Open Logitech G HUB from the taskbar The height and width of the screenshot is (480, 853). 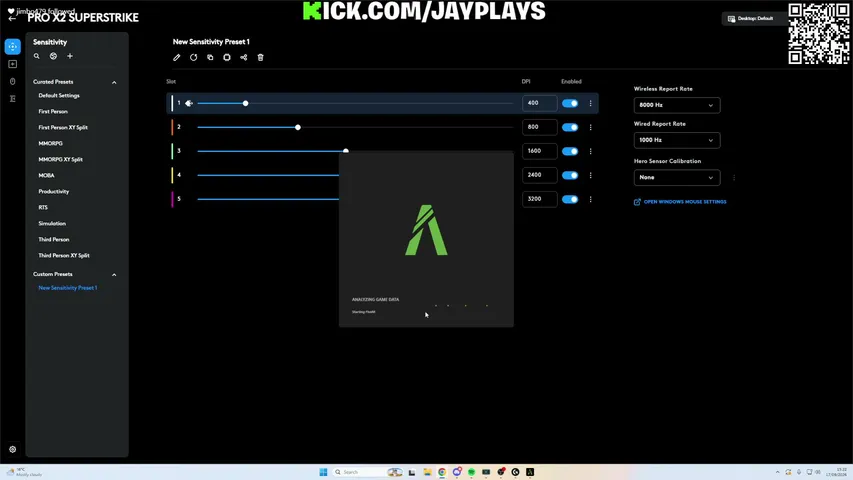[516, 472]
